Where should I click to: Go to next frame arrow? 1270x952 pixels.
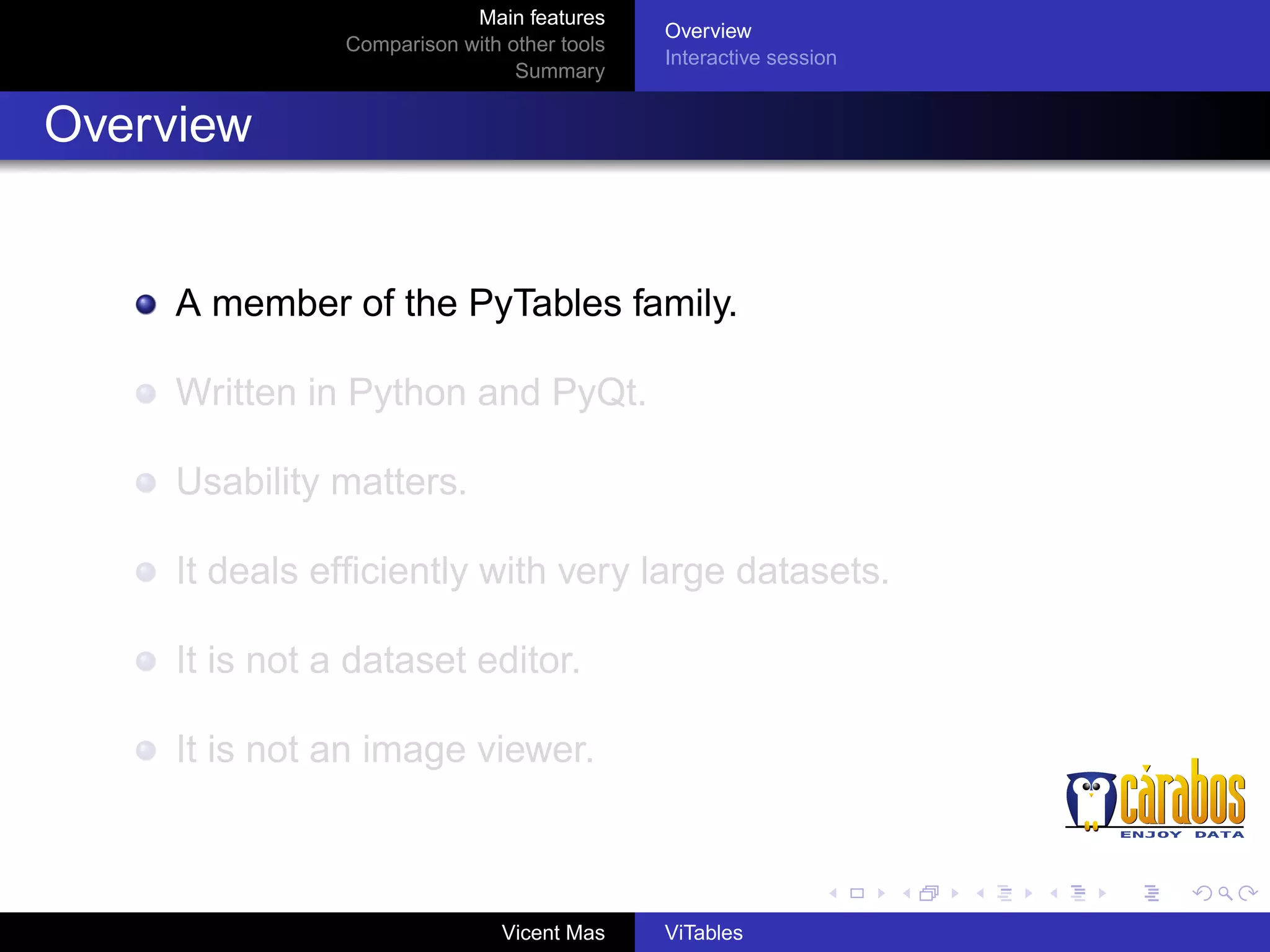[955, 893]
